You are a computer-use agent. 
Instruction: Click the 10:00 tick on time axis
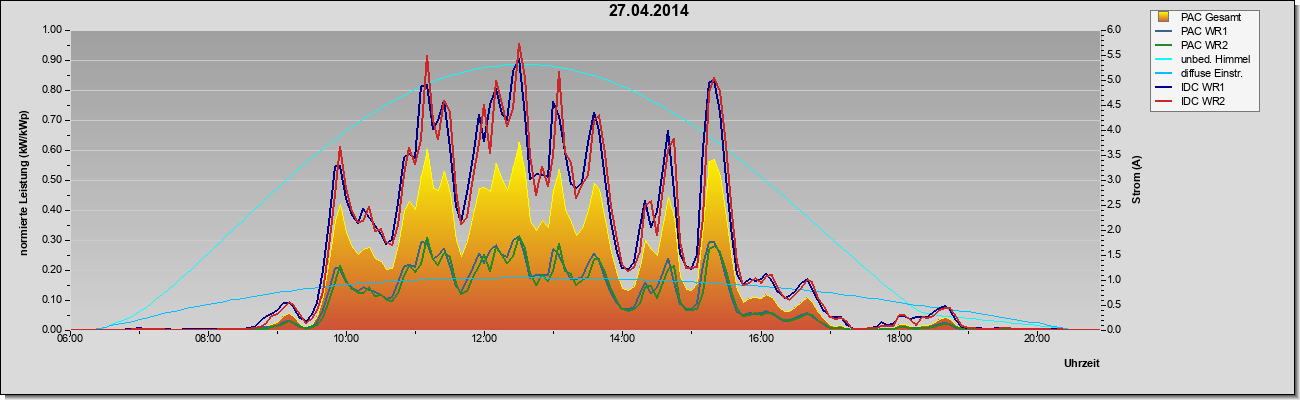pyautogui.click(x=346, y=338)
